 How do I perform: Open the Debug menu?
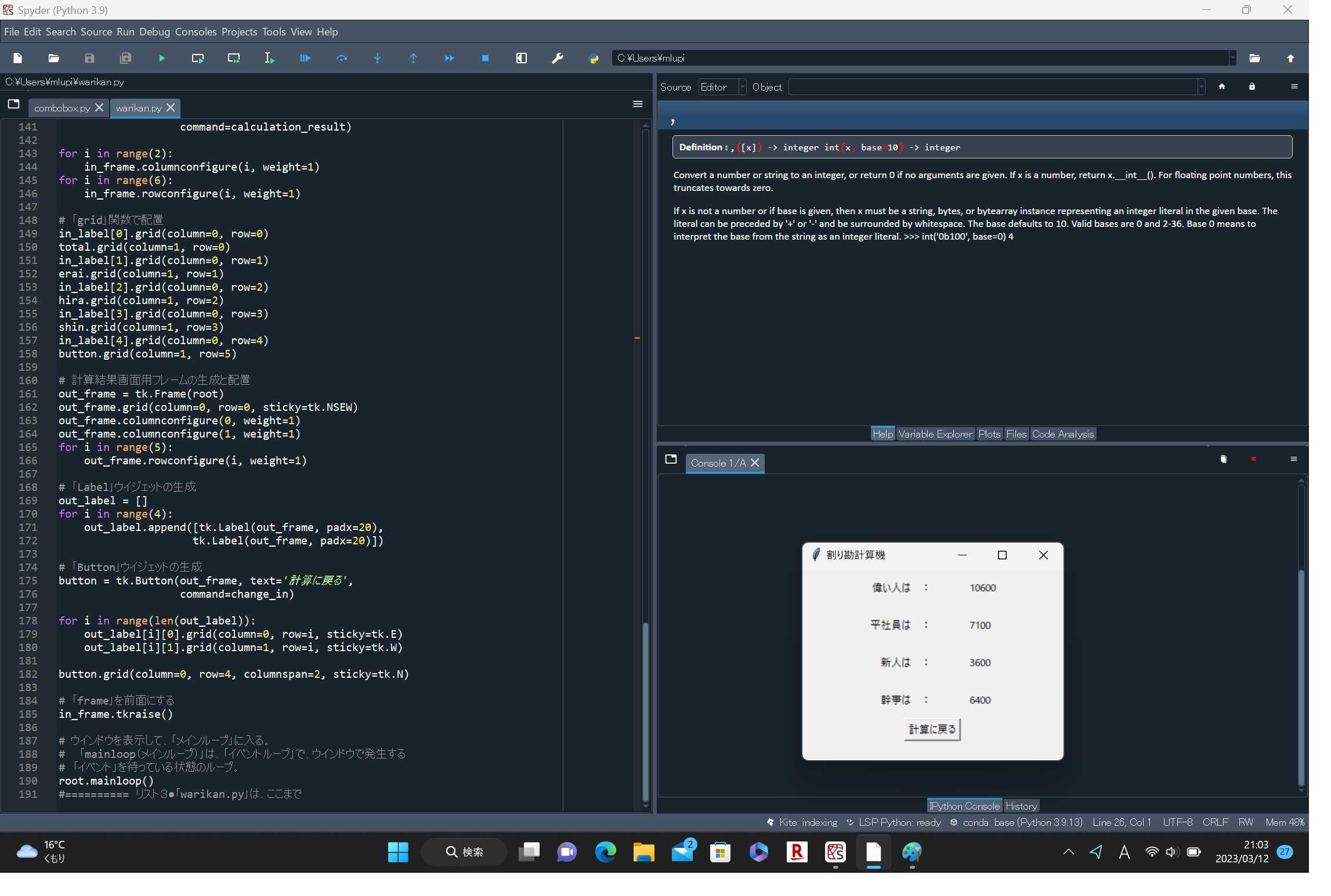pyautogui.click(x=154, y=31)
